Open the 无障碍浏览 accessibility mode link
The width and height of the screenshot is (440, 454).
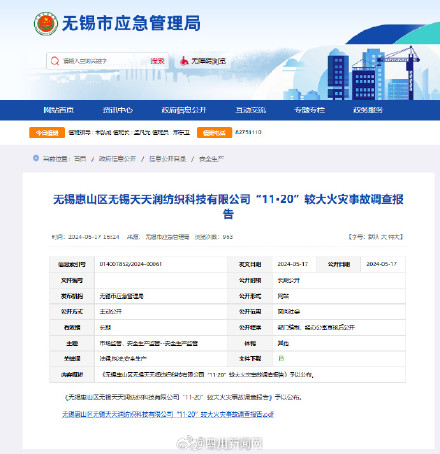[208, 61]
